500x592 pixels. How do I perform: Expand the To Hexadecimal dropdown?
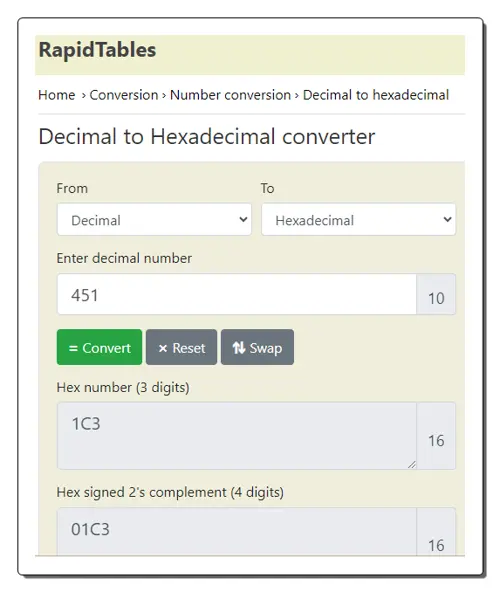358,219
